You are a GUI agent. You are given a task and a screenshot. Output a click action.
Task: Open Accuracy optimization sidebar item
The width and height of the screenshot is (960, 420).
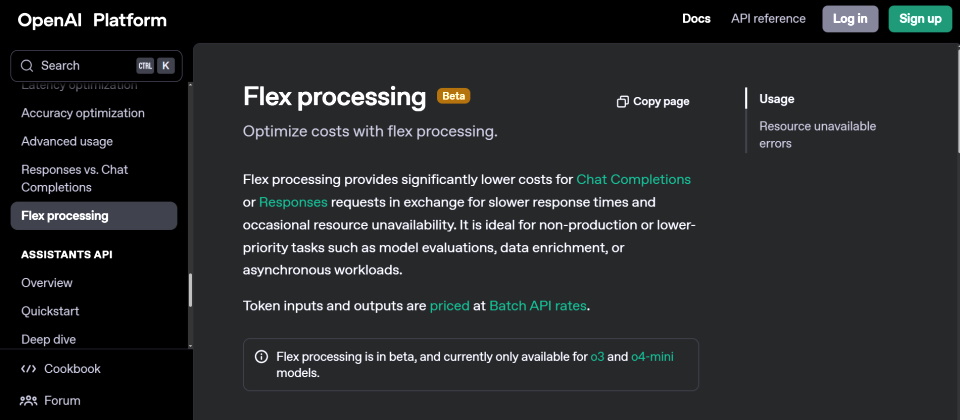(x=83, y=113)
